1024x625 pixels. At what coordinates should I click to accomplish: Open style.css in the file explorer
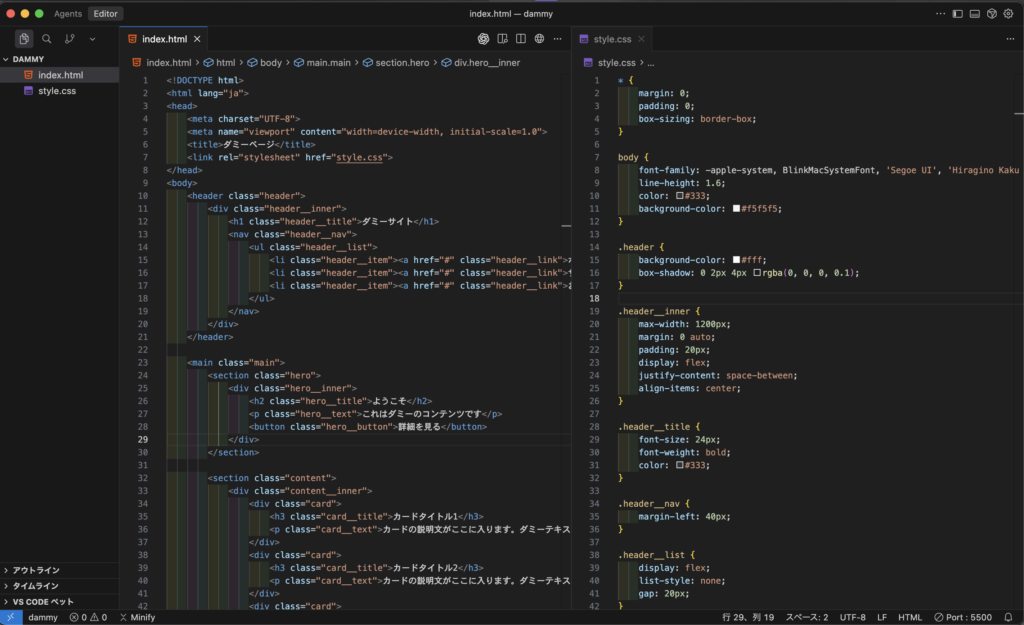pyautogui.click(x=57, y=91)
